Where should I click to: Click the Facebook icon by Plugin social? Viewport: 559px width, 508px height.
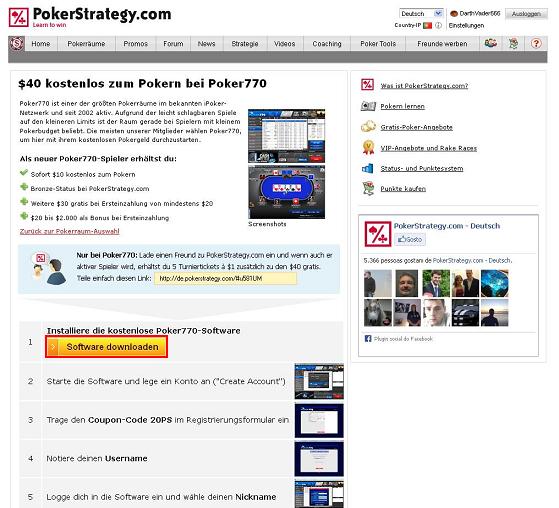368,338
